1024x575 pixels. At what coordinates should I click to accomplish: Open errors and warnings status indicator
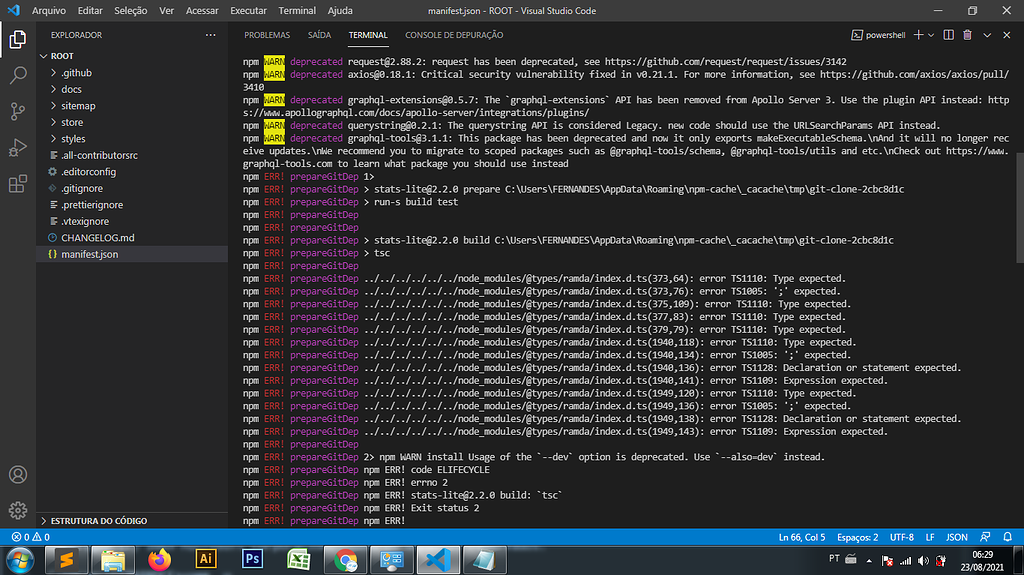tap(30, 537)
